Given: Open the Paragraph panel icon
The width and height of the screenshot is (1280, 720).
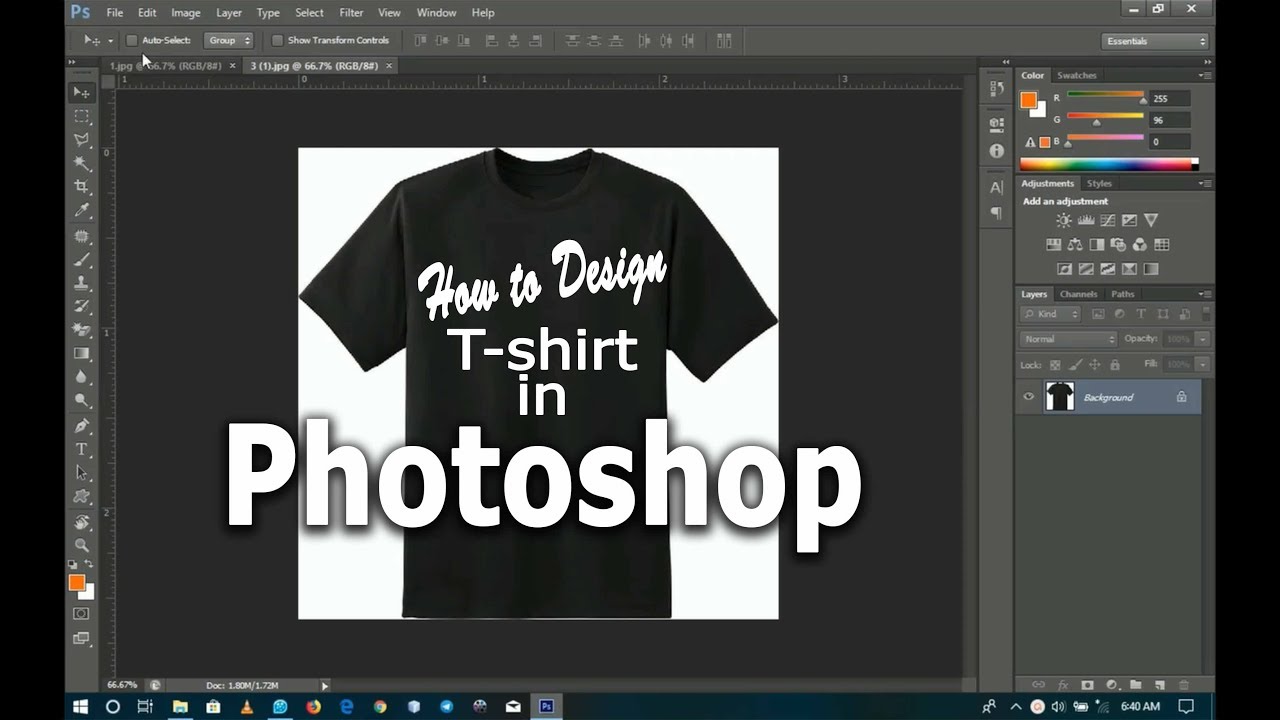Looking at the screenshot, I should click(x=996, y=212).
